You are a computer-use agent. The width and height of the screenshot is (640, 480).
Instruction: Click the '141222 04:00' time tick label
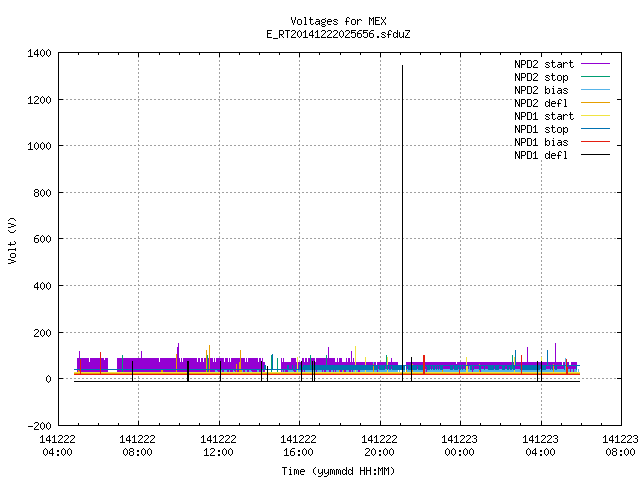pos(57,446)
